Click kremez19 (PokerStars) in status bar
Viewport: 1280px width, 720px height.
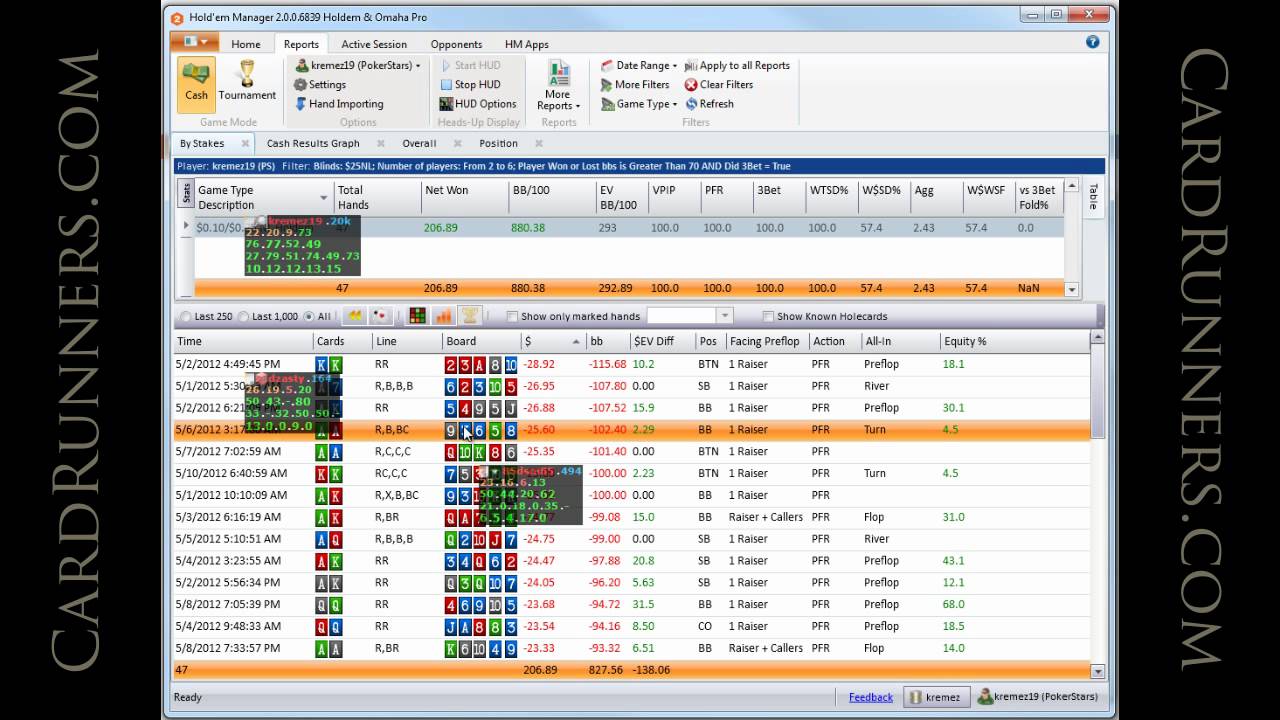coord(1038,697)
